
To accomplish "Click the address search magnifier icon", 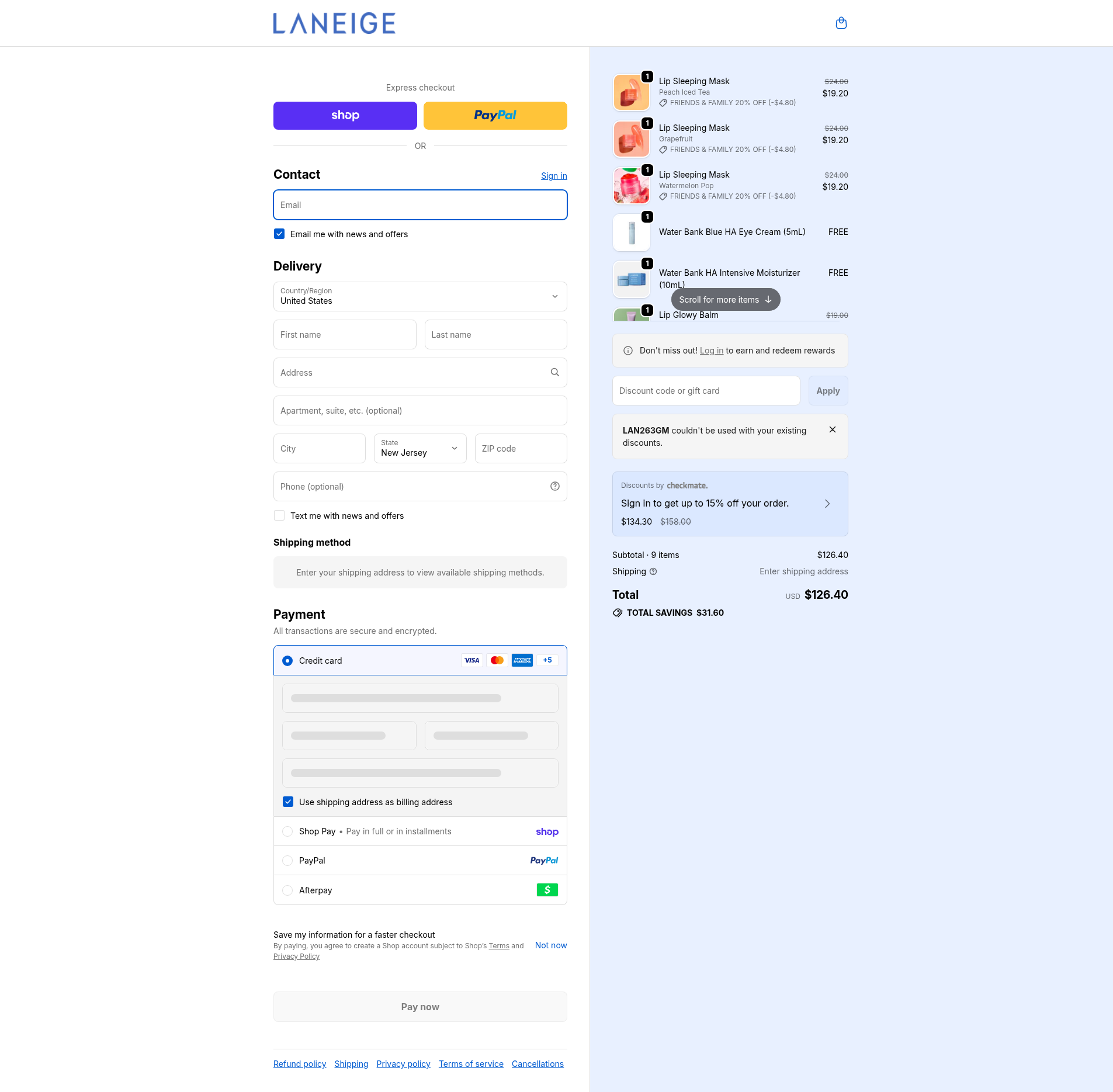I will (554, 373).
